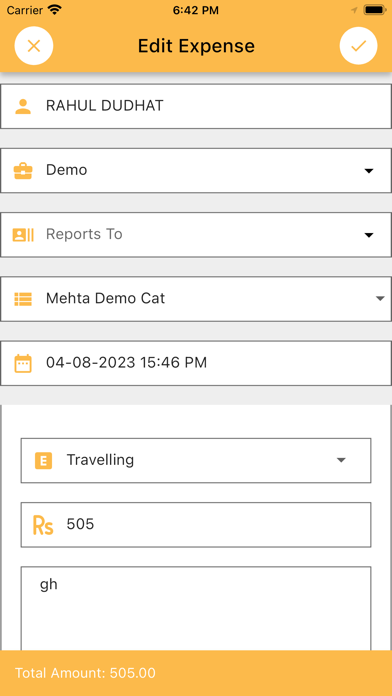Click the person icon beside RAHUL DUDHAT
Screen dimensions: 392x696
(x=23, y=107)
